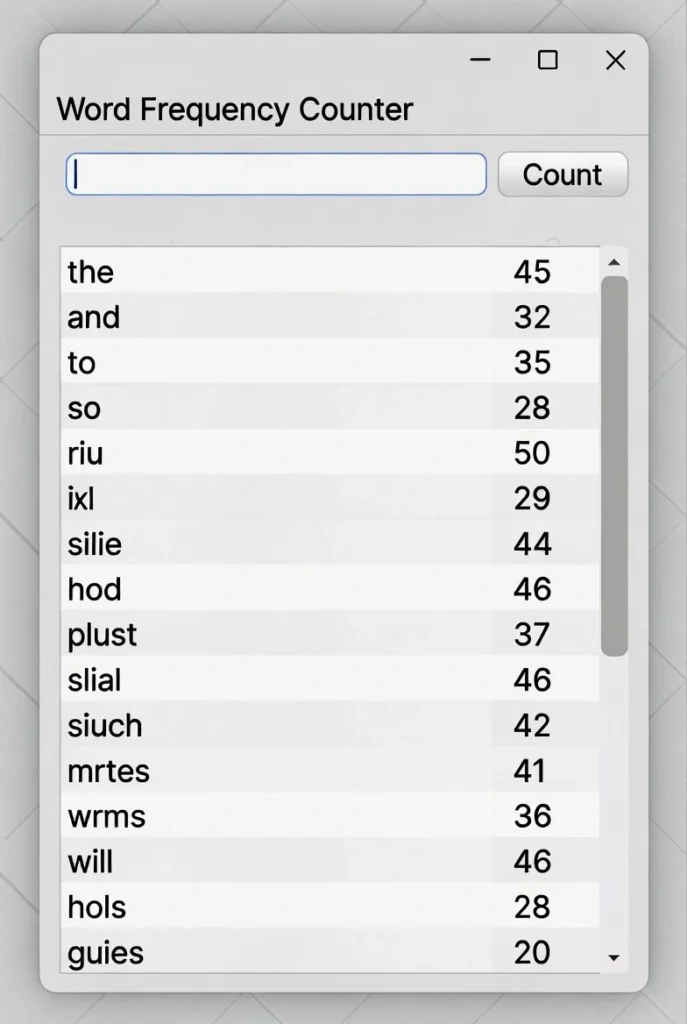Click inside the text input field
Screen dimensions: 687x1024
[275, 174]
